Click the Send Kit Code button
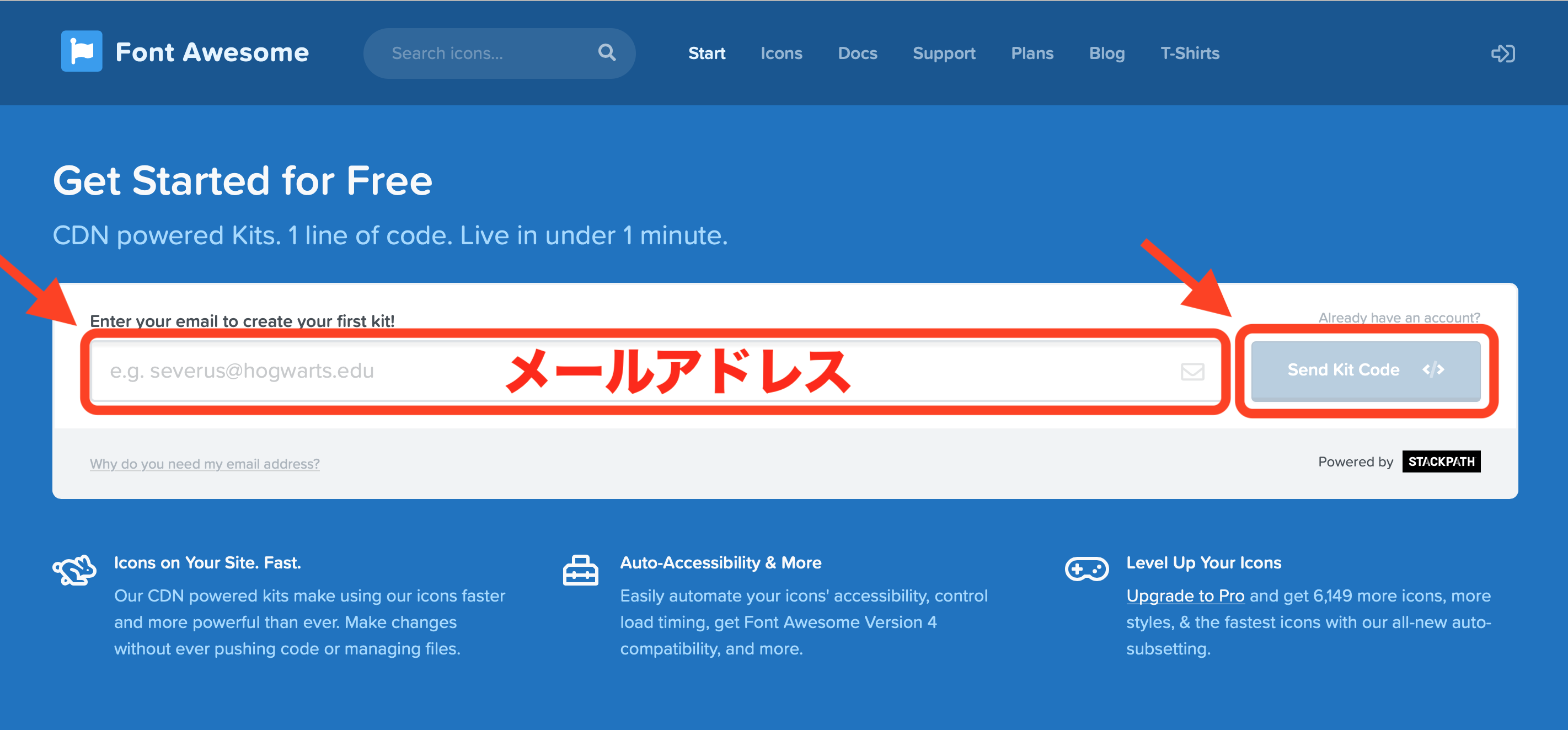This screenshot has height=730, width=1568. (1365, 370)
